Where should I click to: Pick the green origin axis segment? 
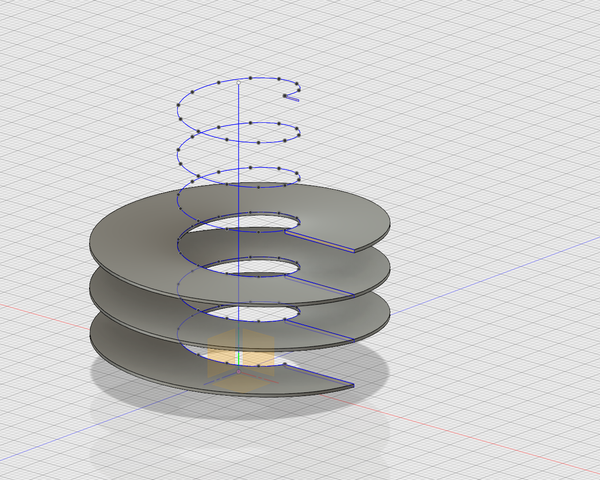coord(238,358)
